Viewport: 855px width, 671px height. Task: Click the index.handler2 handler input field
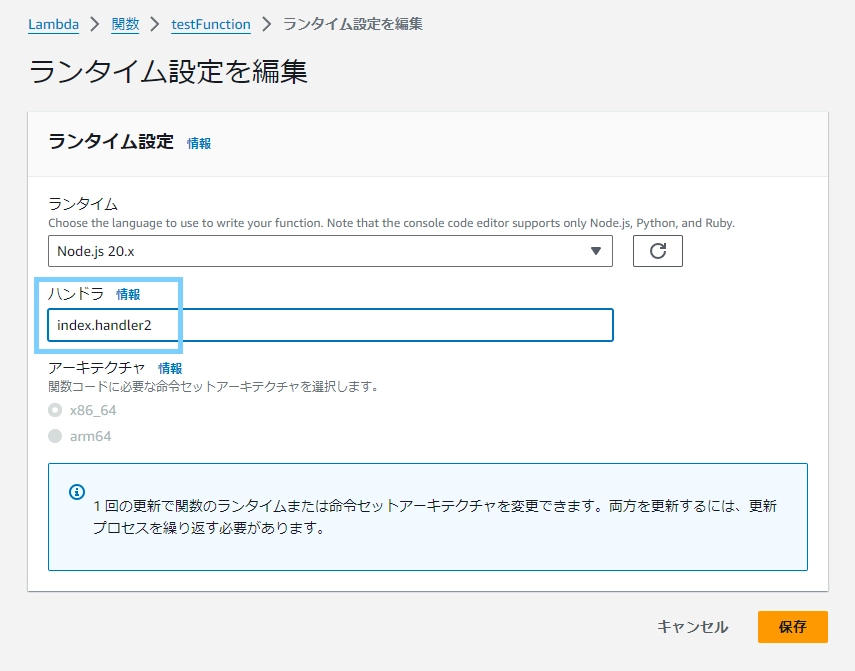pyautogui.click(x=330, y=325)
